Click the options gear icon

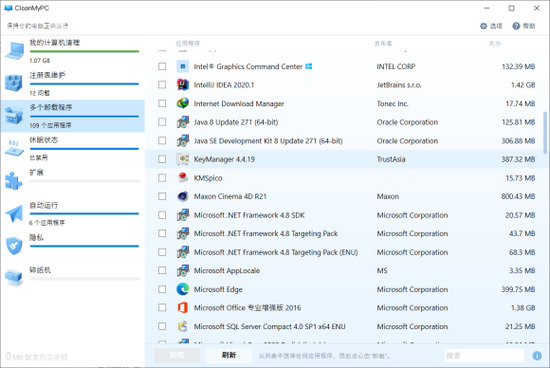[x=483, y=26]
